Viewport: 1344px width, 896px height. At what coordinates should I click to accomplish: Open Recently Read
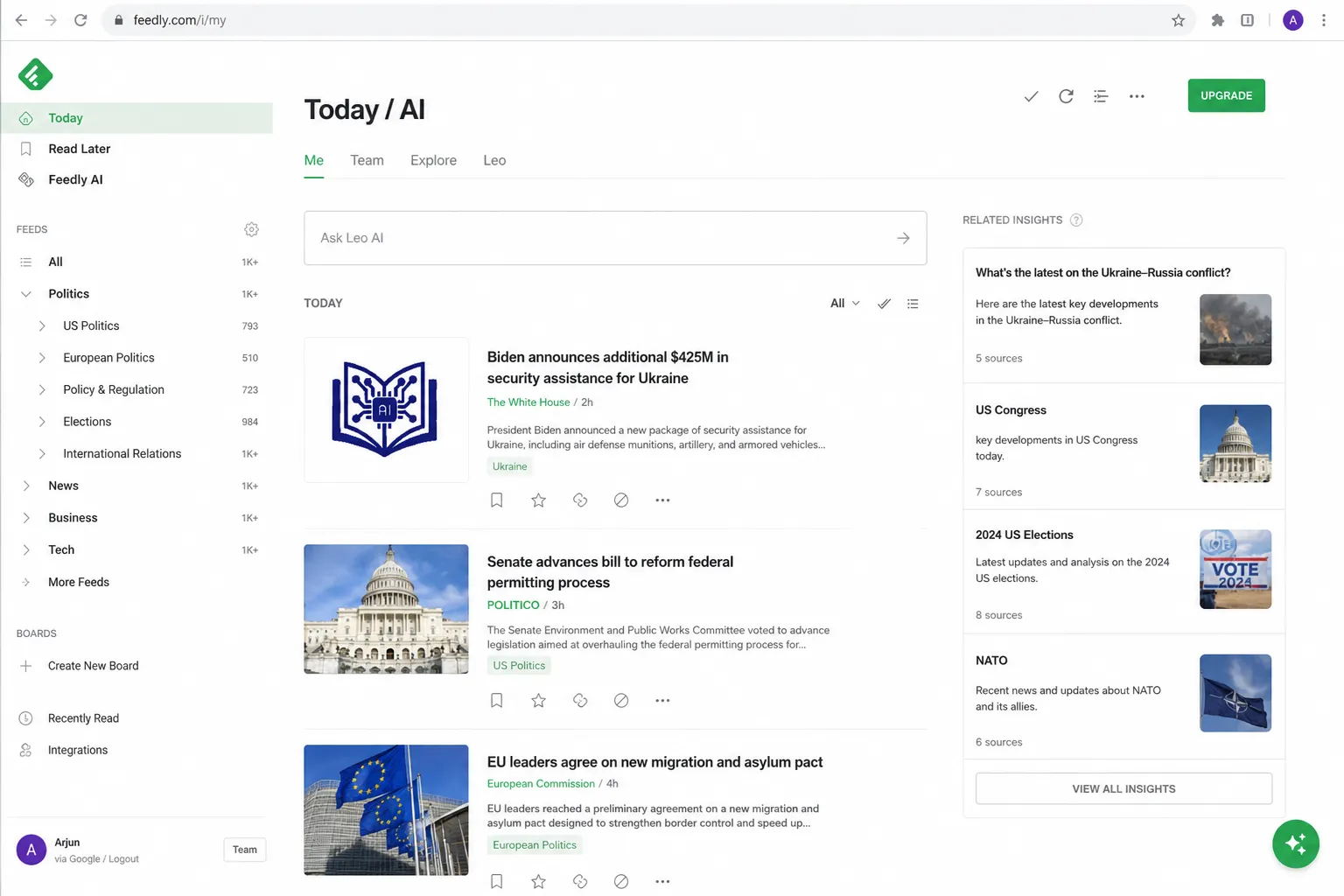[x=83, y=718]
